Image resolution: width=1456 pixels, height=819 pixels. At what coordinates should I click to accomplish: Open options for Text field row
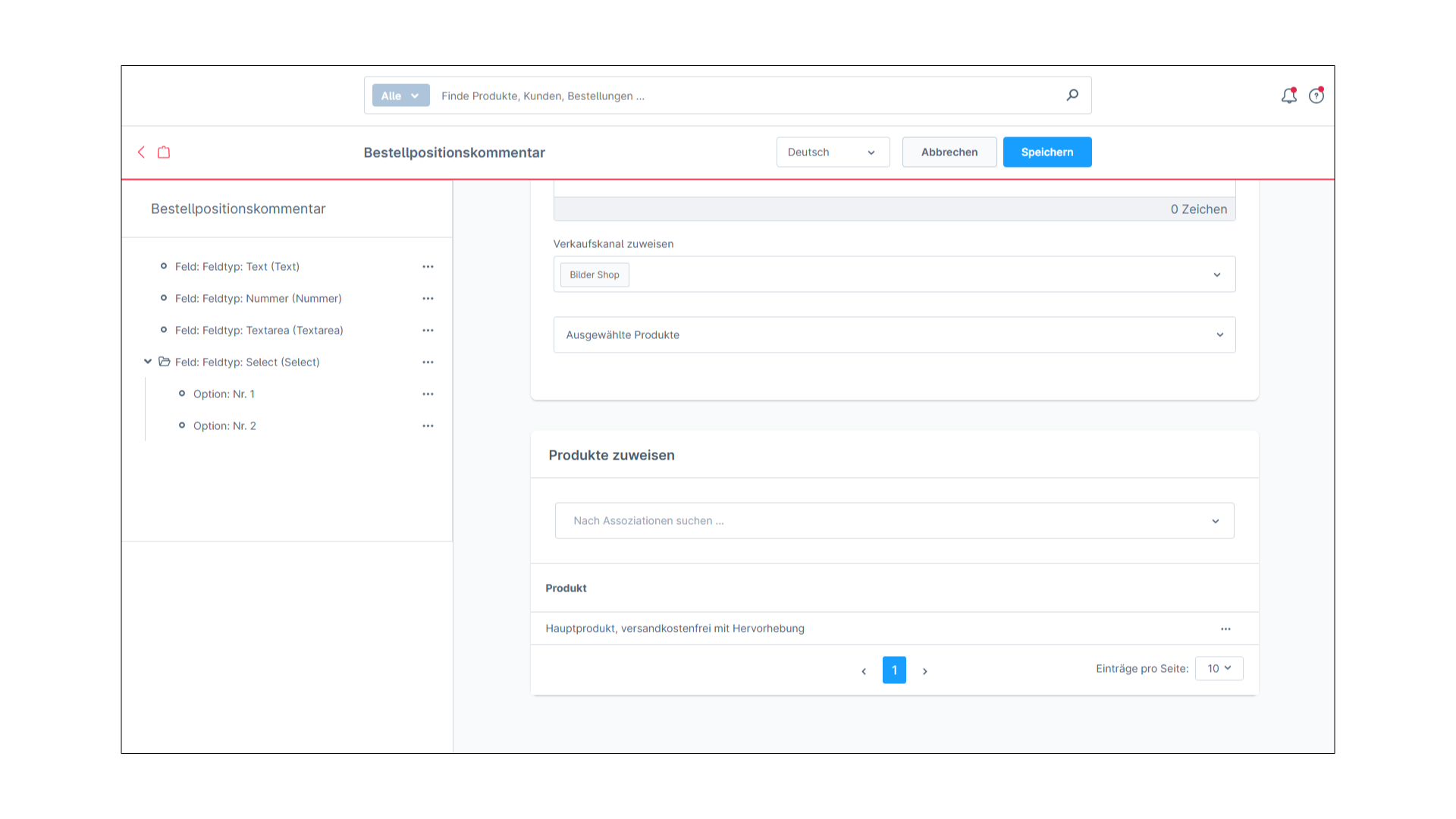click(x=428, y=266)
